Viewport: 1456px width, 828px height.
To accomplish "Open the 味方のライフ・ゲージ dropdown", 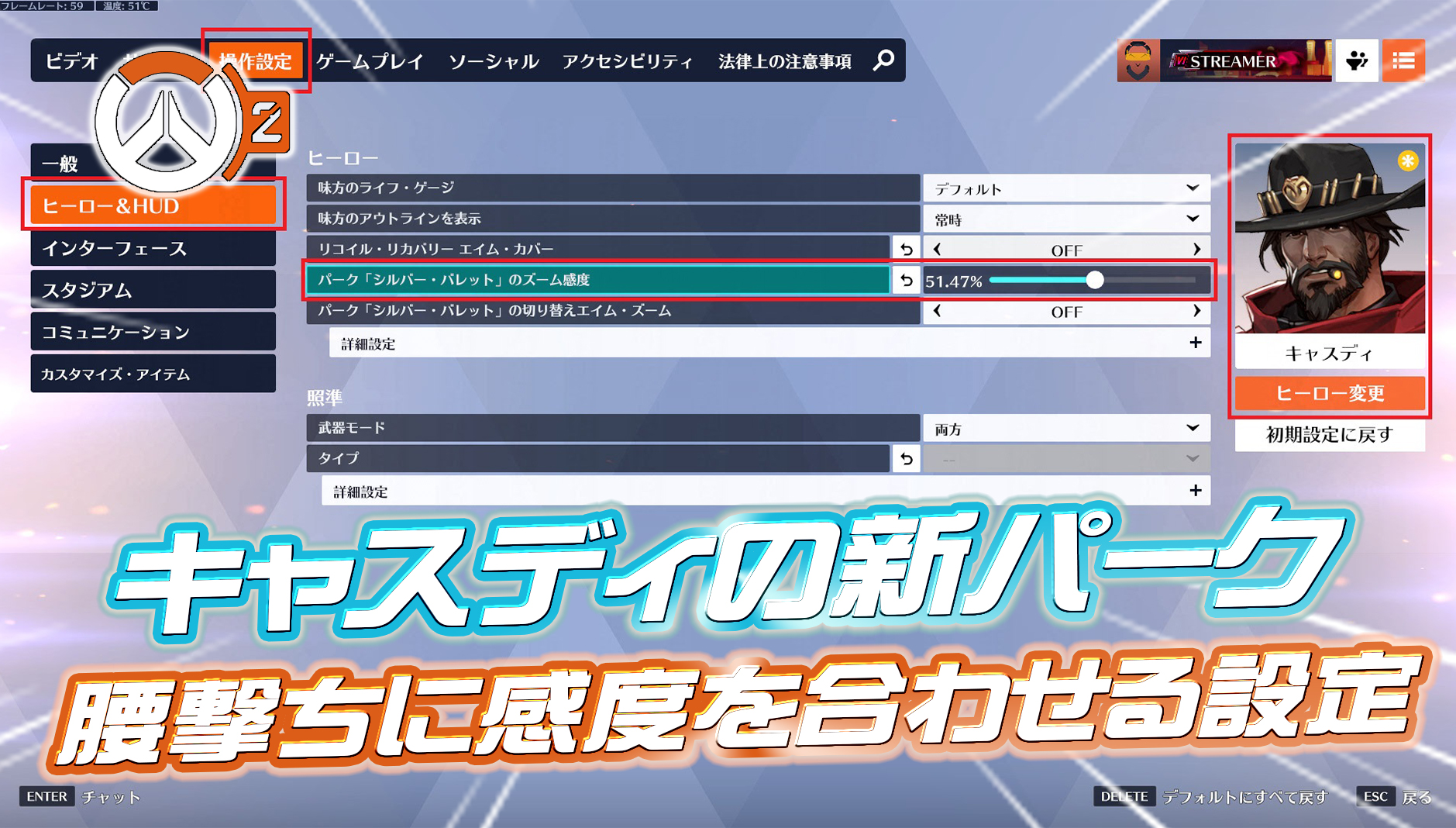I will tap(1066, 187).
